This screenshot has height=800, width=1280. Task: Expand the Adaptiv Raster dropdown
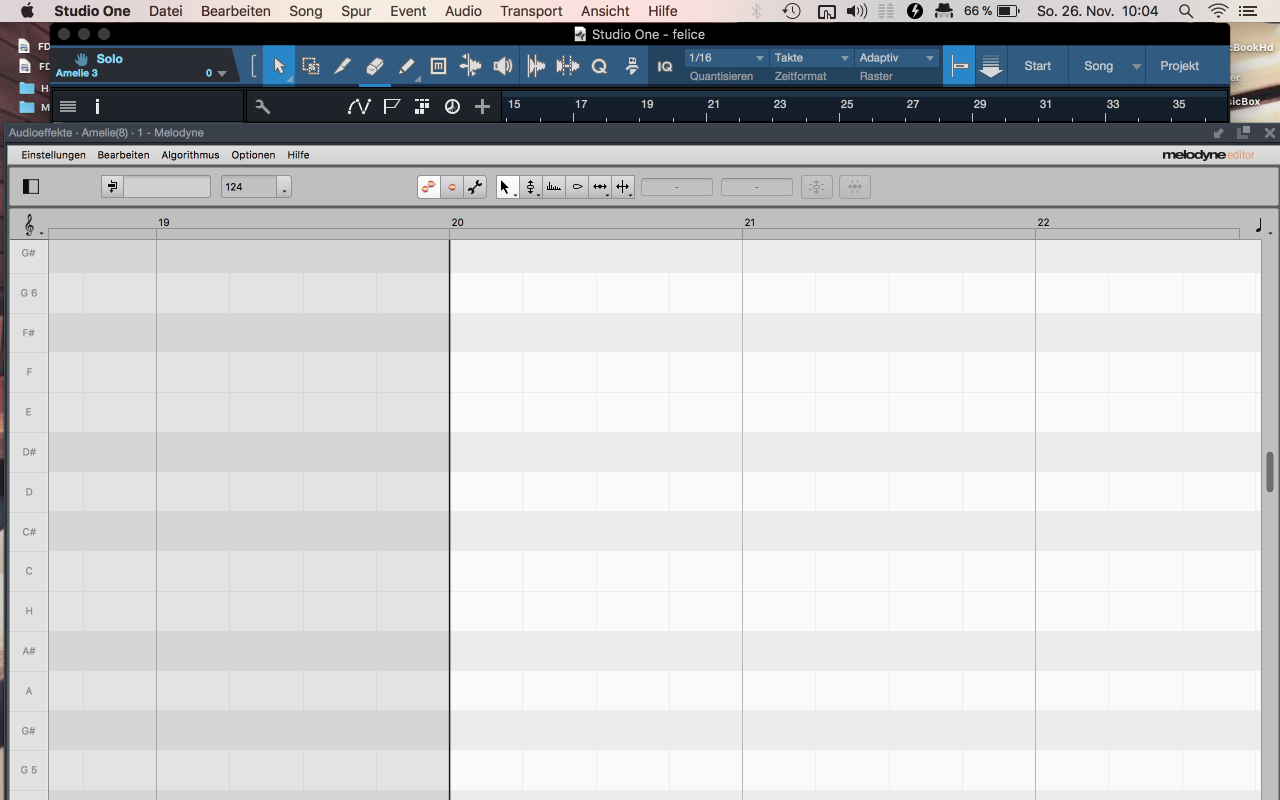coord(897,58)
